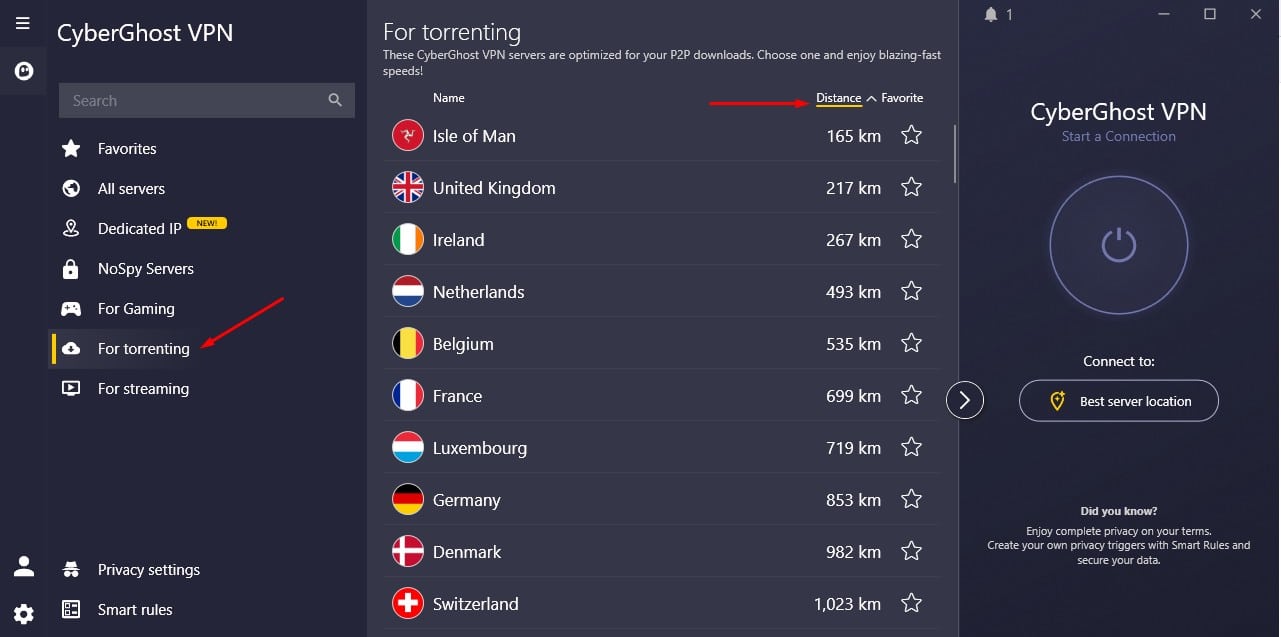This screenshot has height=637, width=1281.
Task: Click the server list scrollbar
Action: pyautogui.click(x=955, y=153)
